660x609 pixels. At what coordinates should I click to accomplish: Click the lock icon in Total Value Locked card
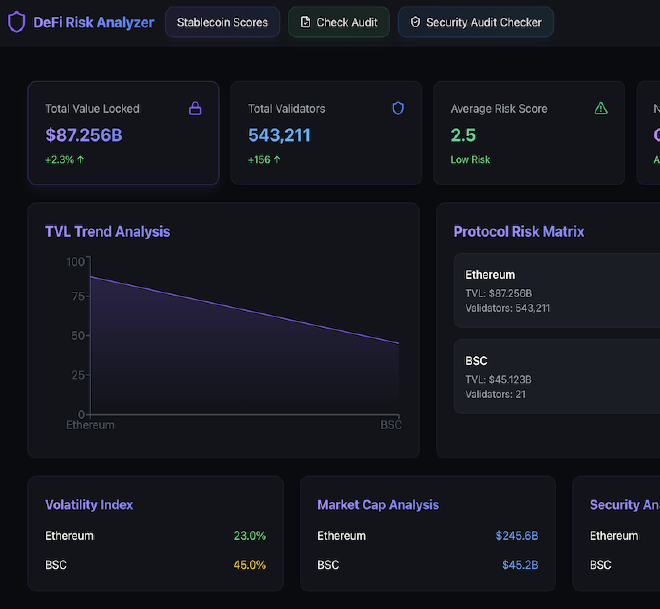195,109
